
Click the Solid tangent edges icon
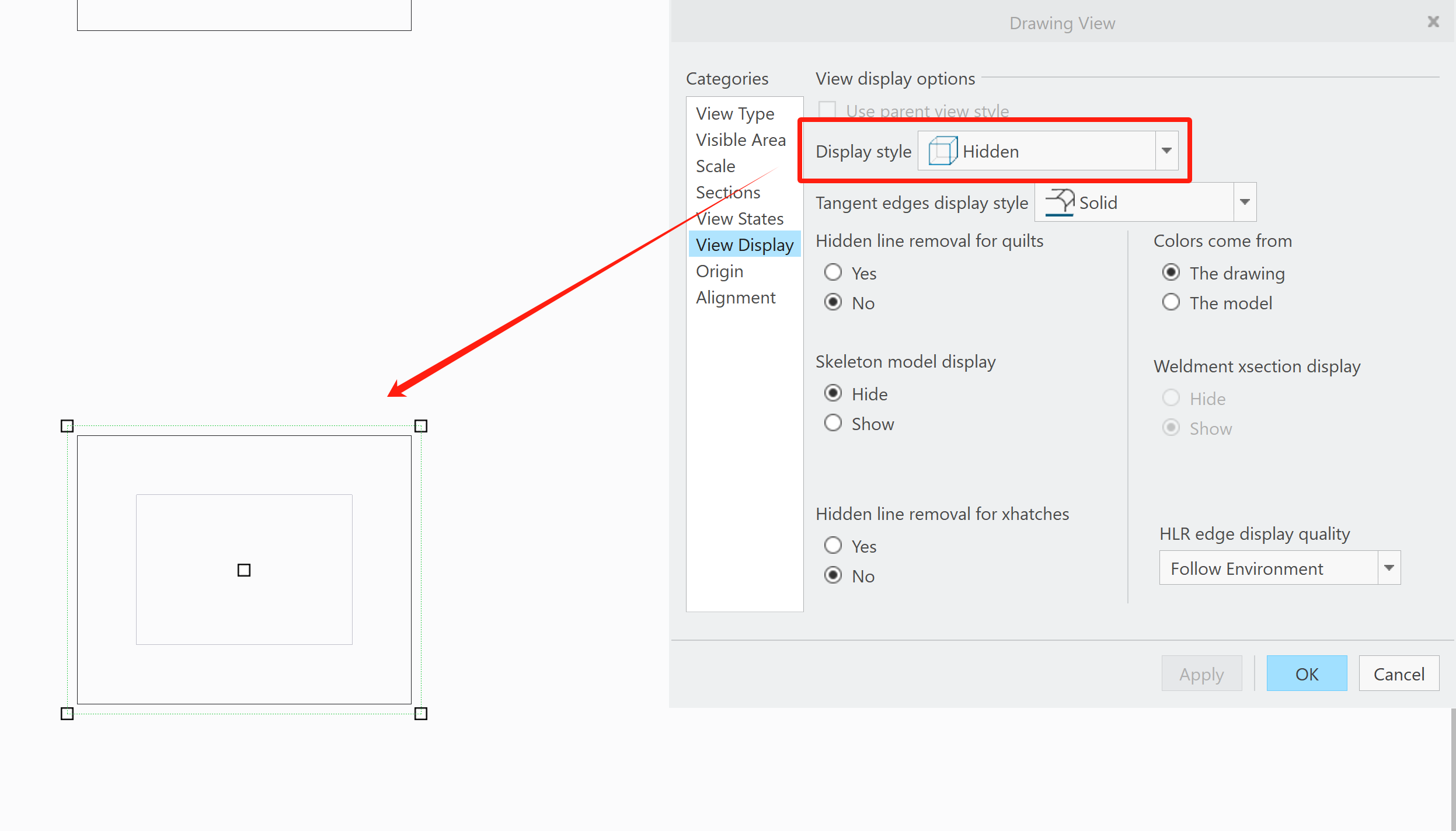(1060, 201)
